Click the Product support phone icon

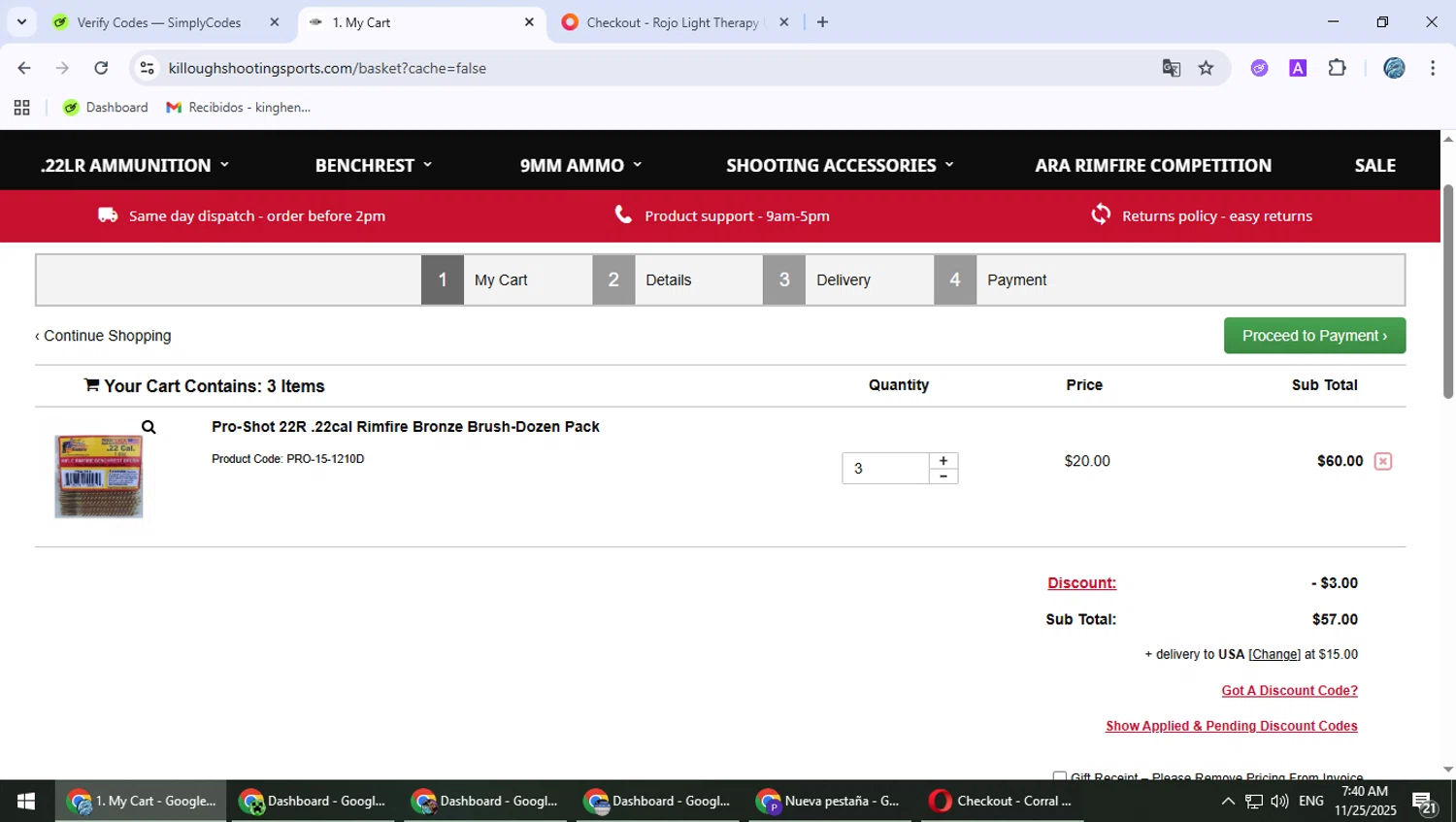[623, 214]
